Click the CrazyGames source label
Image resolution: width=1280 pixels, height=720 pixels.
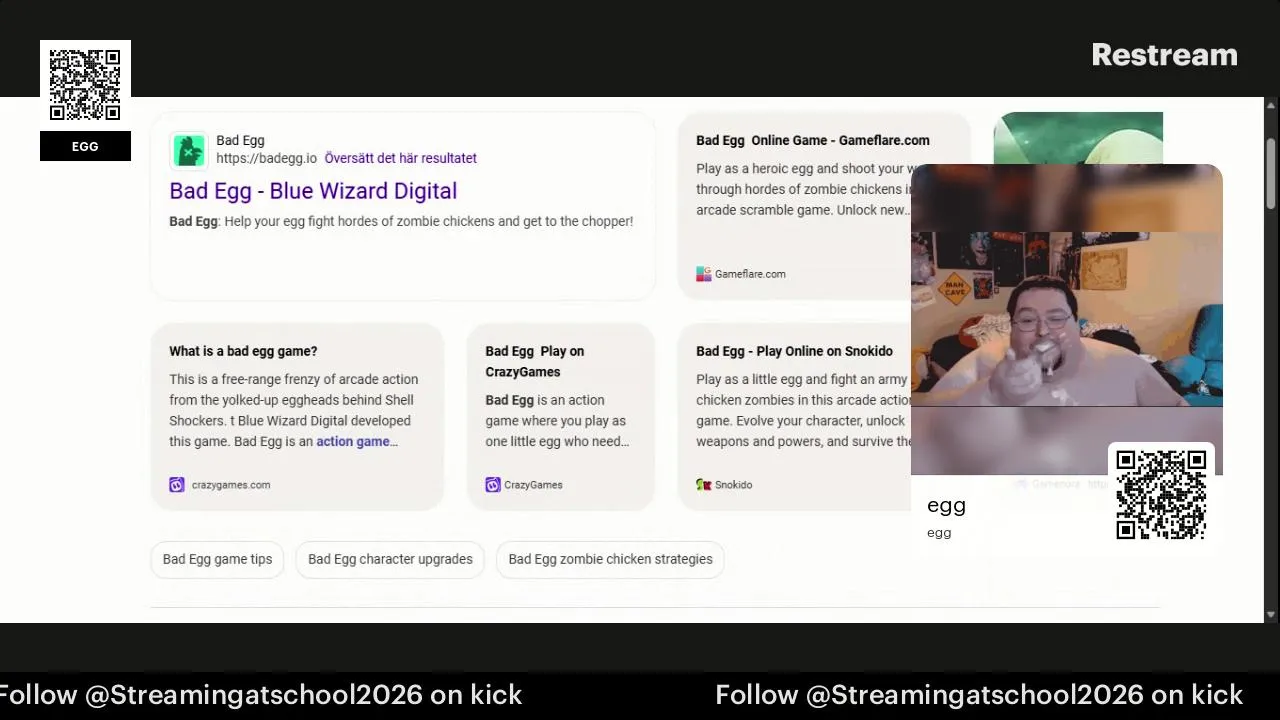click(x=533, y=485)
